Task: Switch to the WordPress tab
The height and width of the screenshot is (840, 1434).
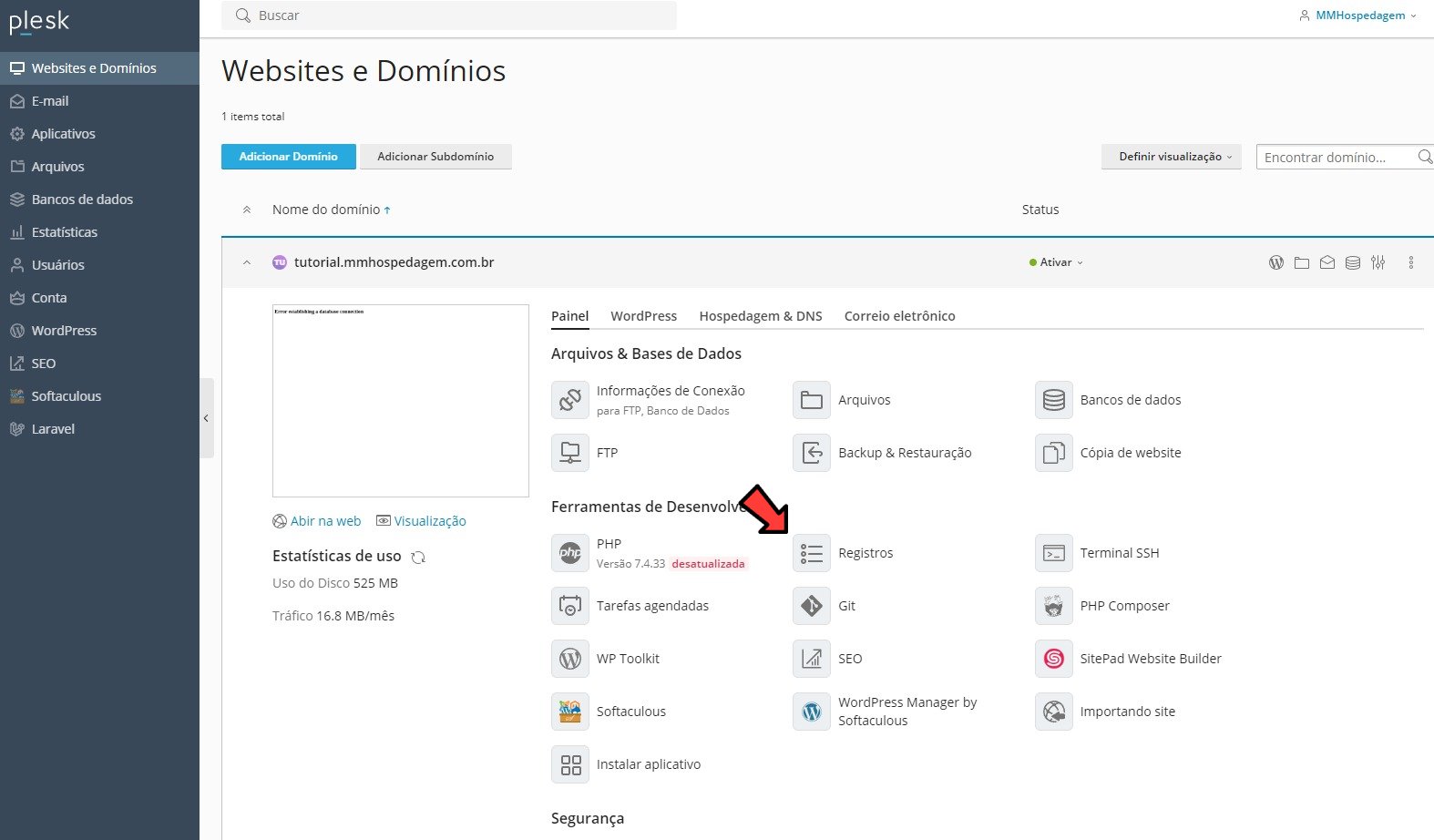Action: pos(644,316)
